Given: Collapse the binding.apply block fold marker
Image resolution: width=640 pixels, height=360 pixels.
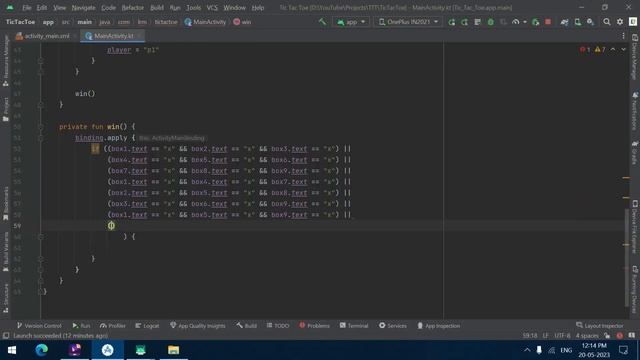Looking at the screenshot, I should click(x=40, y=138).
